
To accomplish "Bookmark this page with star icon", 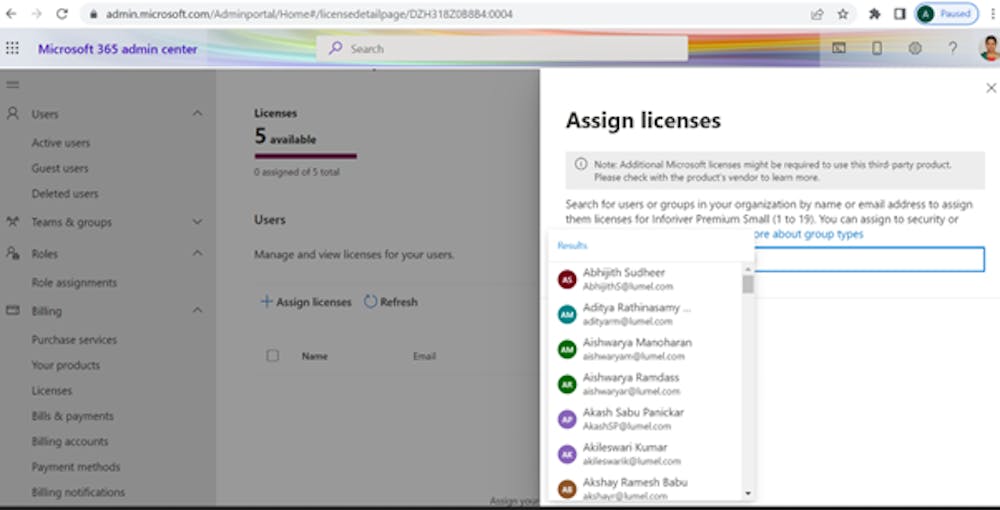I will (842, 14).
